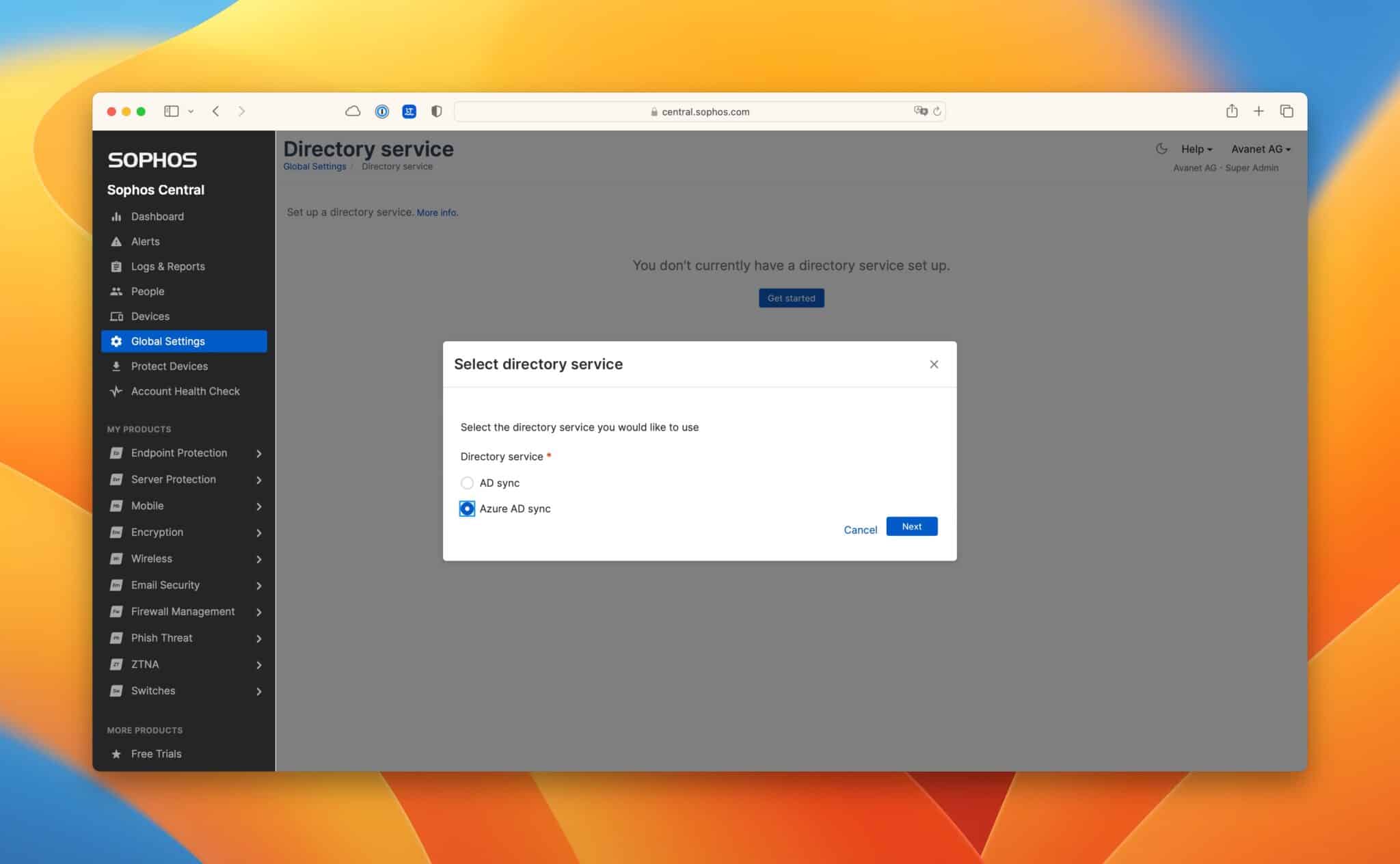The height and width of the screenshot is (864, 1400).
Task: Open the More info link
Action: [x=437, y=213]
